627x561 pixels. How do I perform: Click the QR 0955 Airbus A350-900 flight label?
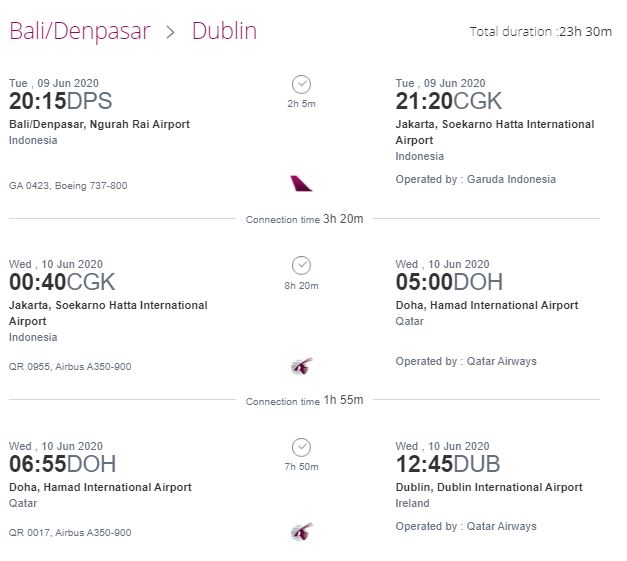[x=70, y=367]
